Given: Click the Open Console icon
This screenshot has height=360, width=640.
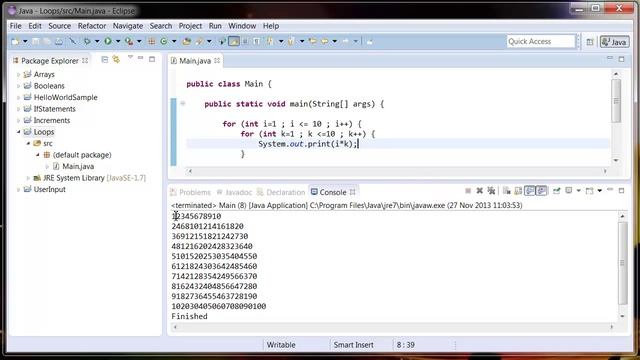Looking at the screenshot, I should tap(589, 191).
